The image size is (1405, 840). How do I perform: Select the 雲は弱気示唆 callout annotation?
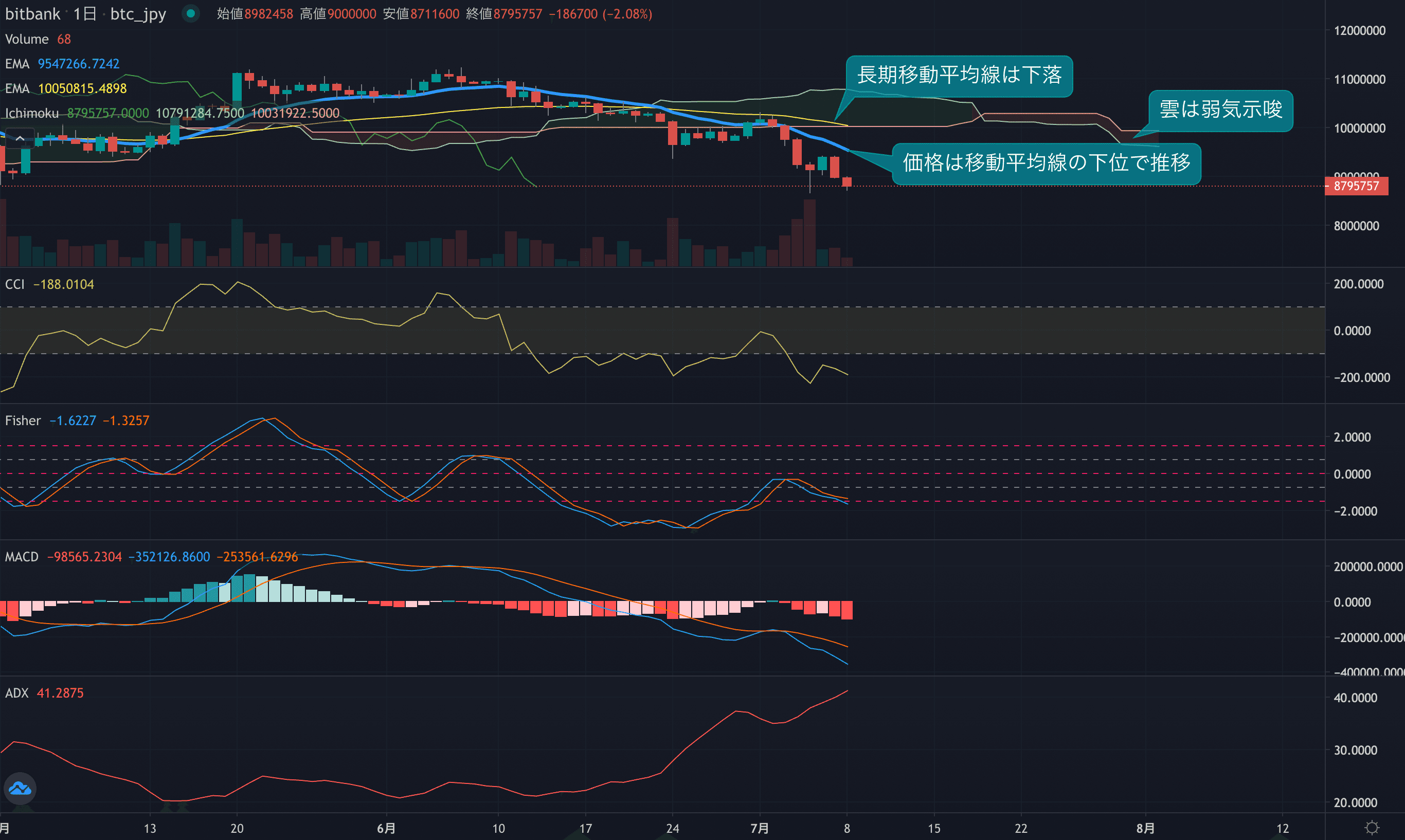click(1220, 110)
